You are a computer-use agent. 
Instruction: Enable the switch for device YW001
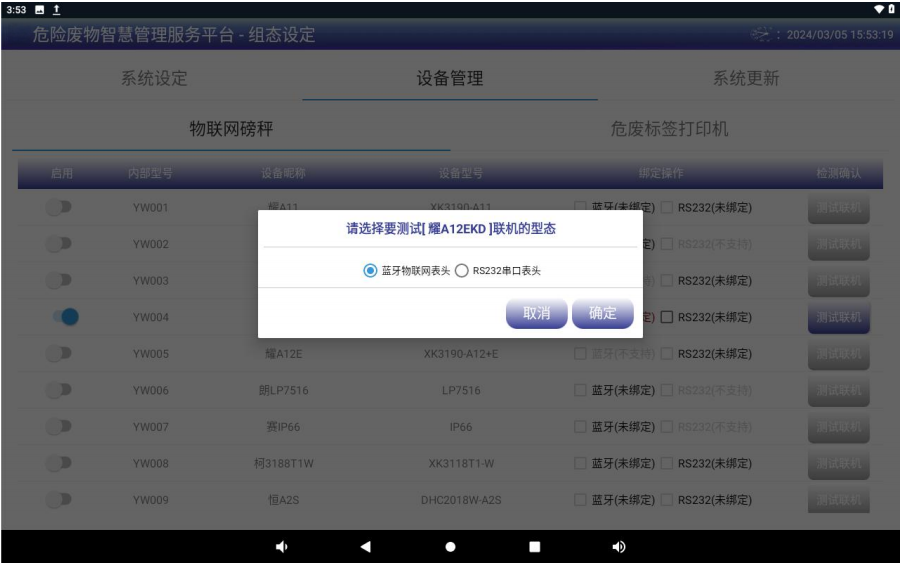[60, 207]
